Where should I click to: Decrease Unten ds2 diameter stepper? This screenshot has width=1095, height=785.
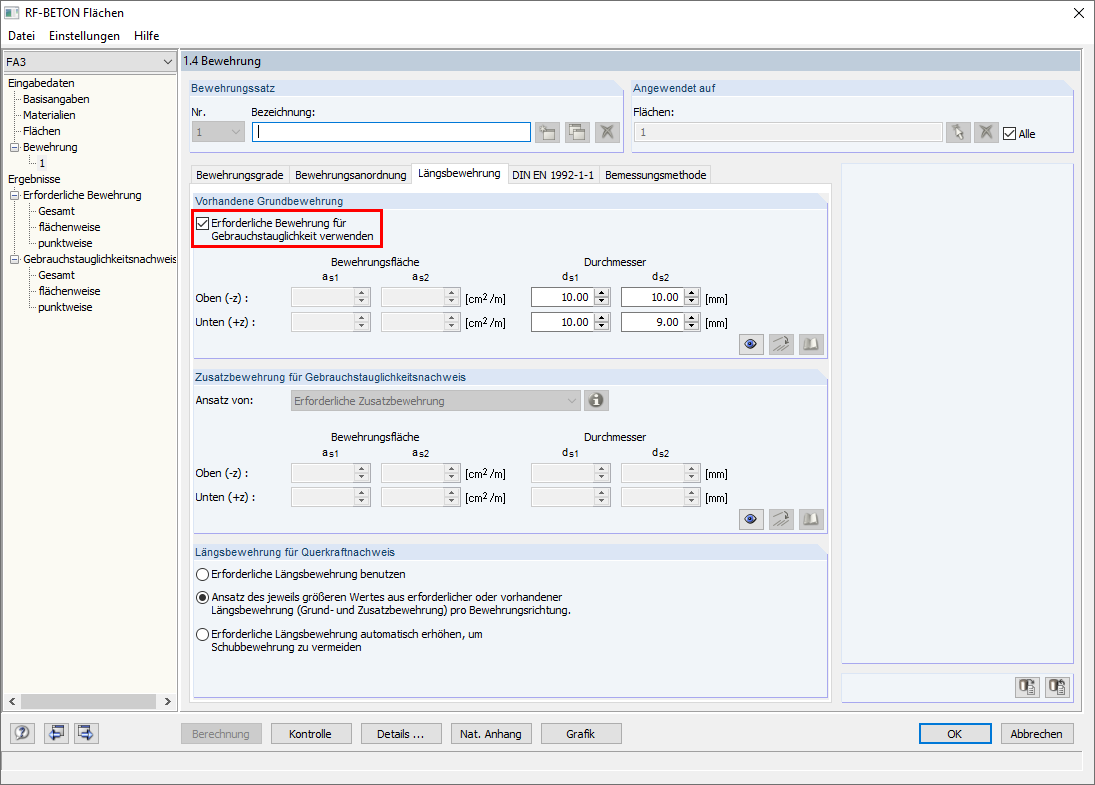coord(691,326)
